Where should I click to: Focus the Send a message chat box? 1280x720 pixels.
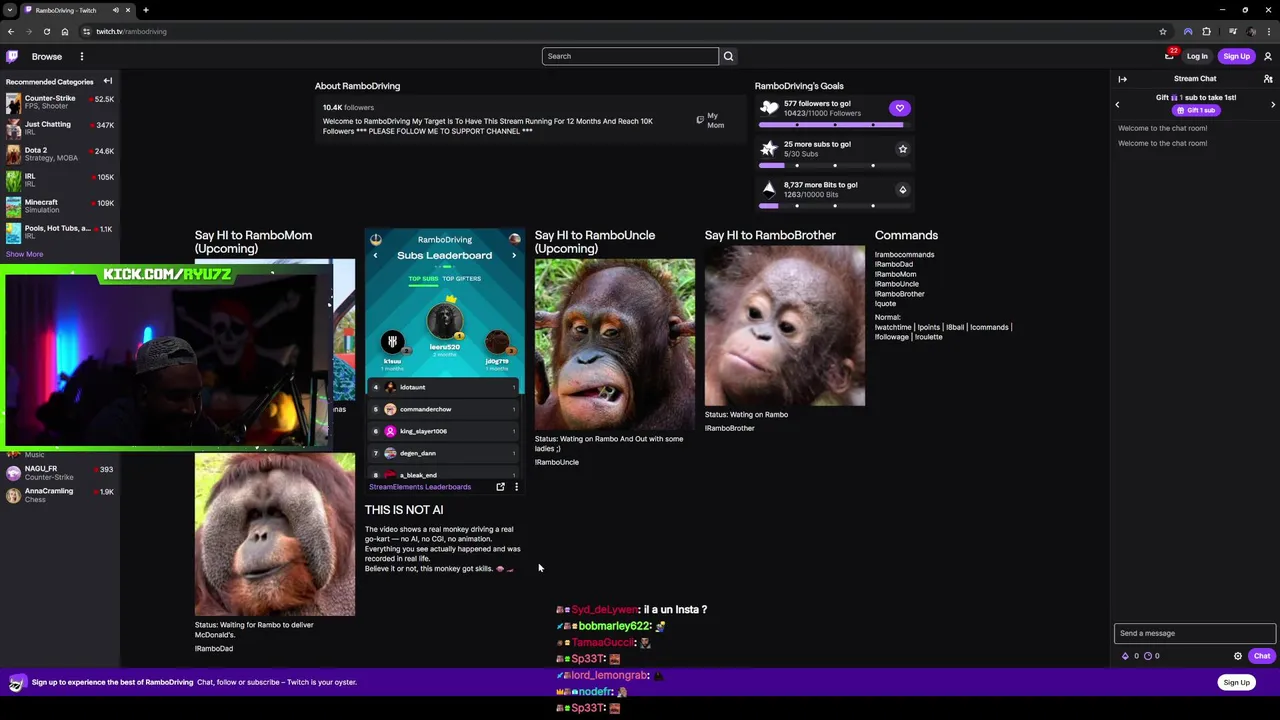point(1195,633)
